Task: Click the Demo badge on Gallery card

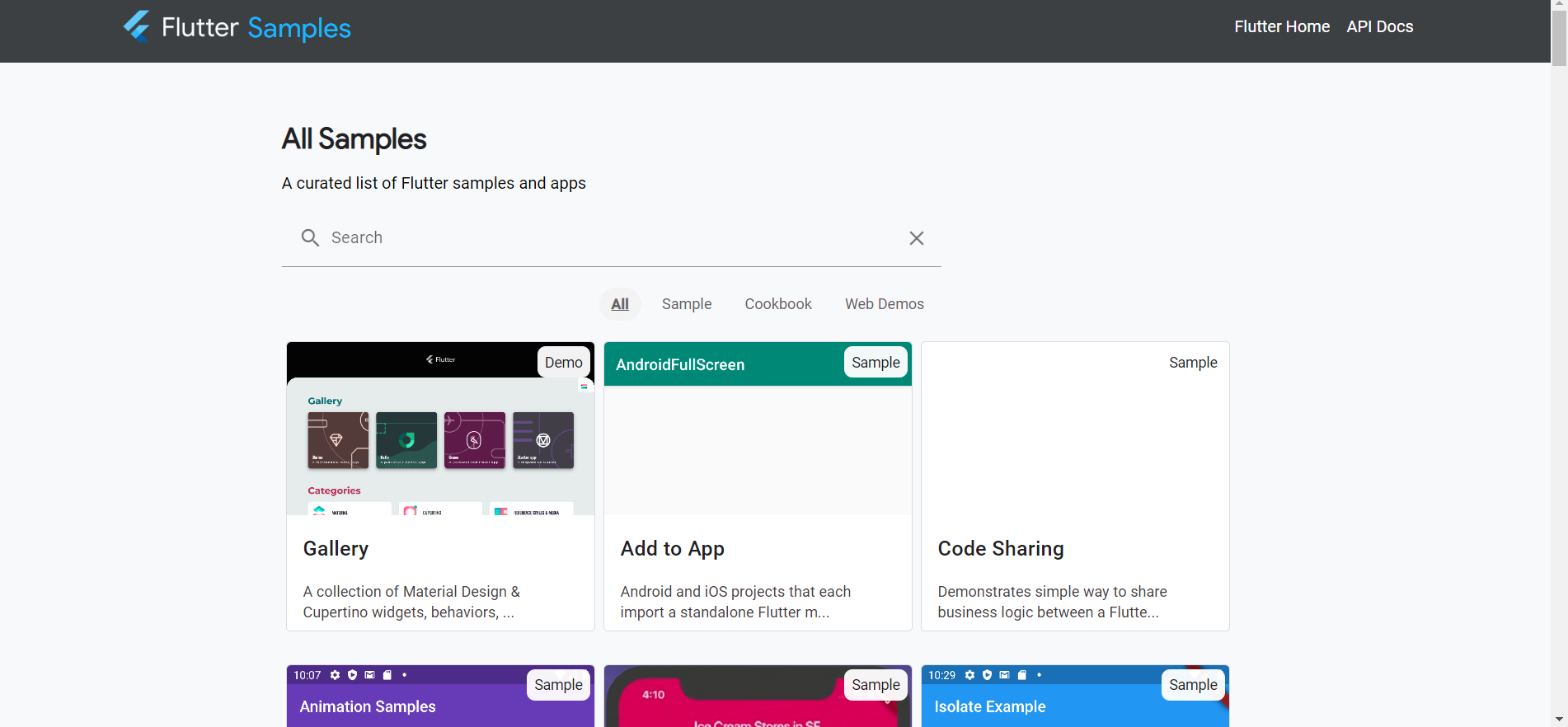Action: point(564,363)
